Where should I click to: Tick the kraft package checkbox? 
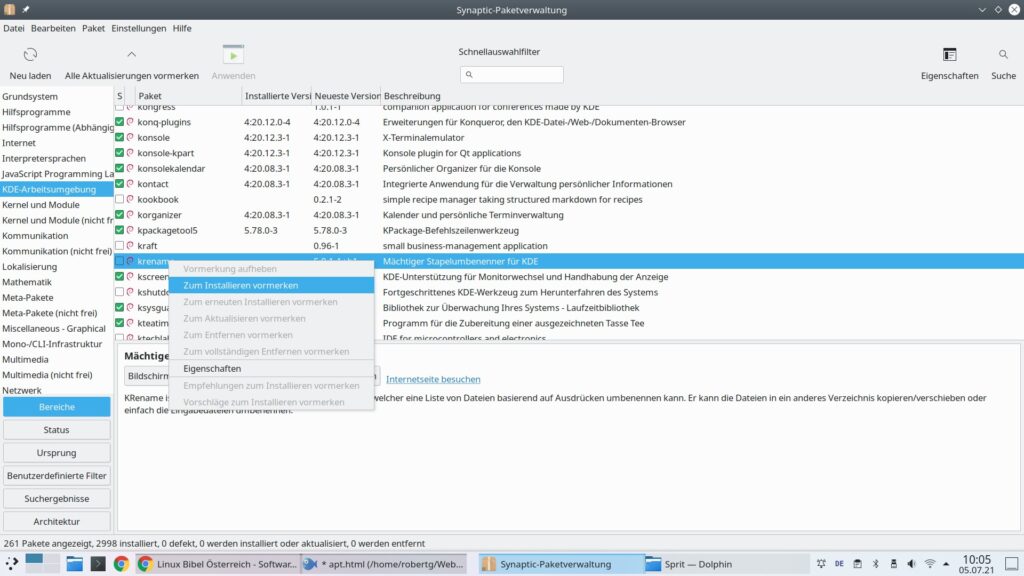(x=120, y=246)
